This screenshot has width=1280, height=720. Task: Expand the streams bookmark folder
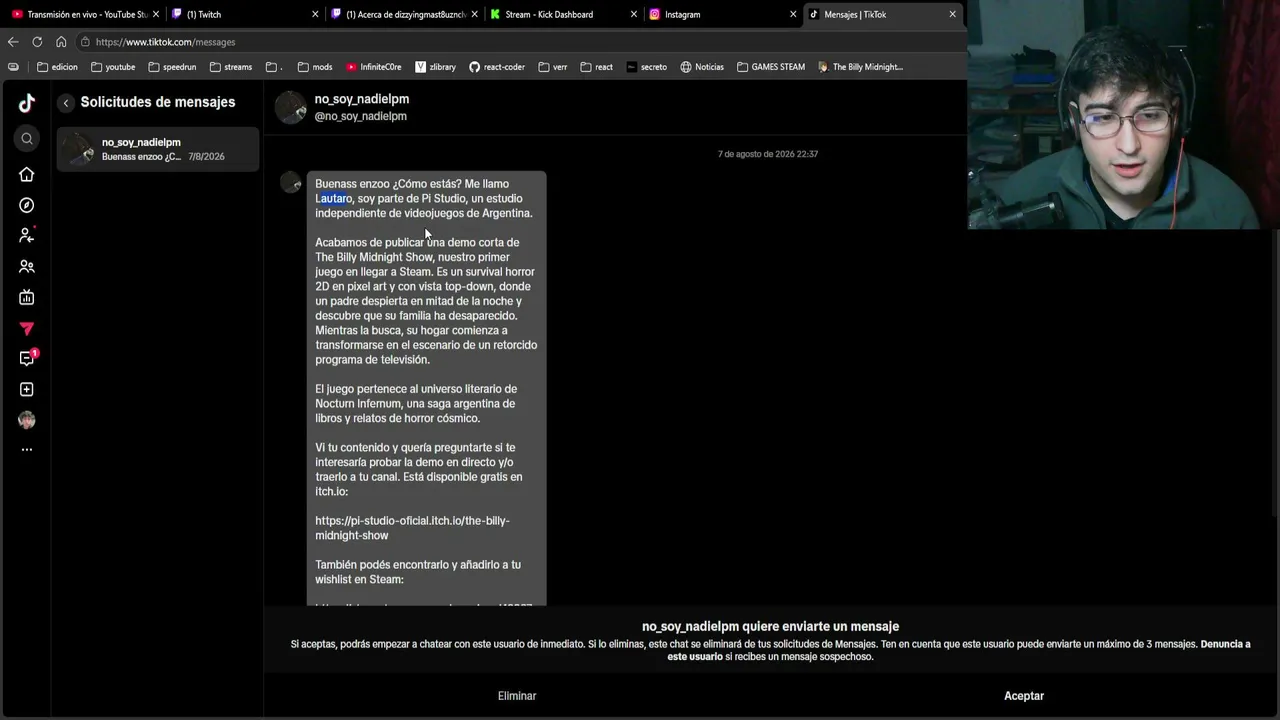click(x=231, y=67)
